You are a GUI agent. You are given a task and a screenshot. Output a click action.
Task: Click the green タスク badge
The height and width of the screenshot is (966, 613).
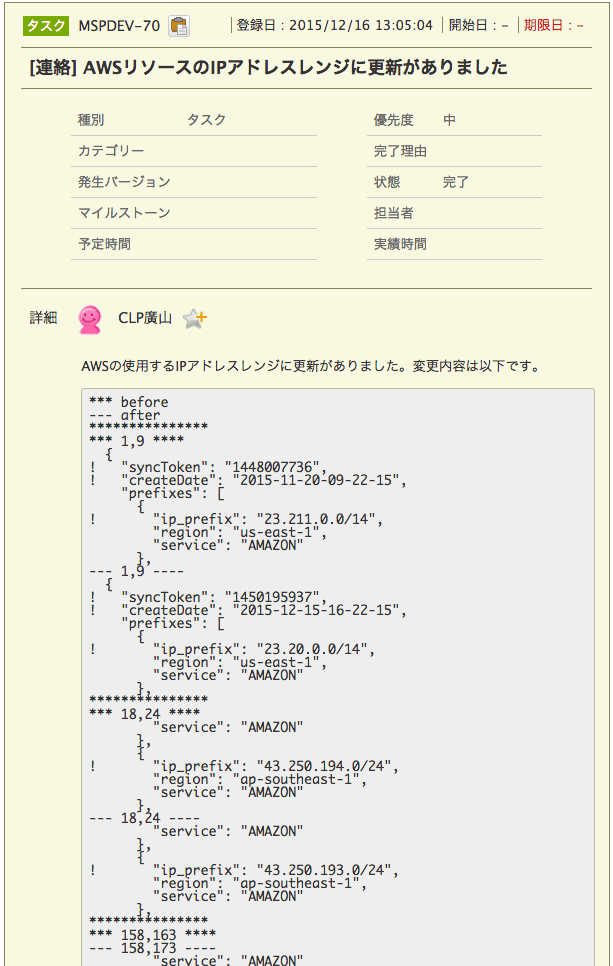point(46,26)
